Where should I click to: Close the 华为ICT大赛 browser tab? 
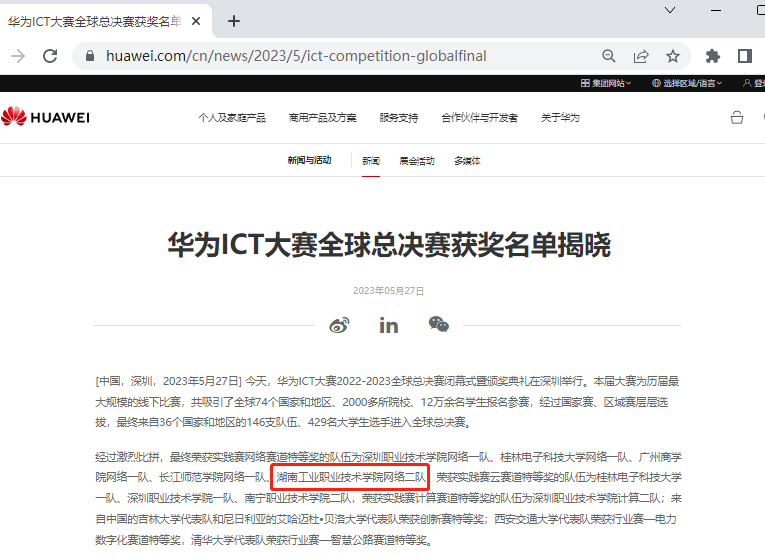click(196, 21)
